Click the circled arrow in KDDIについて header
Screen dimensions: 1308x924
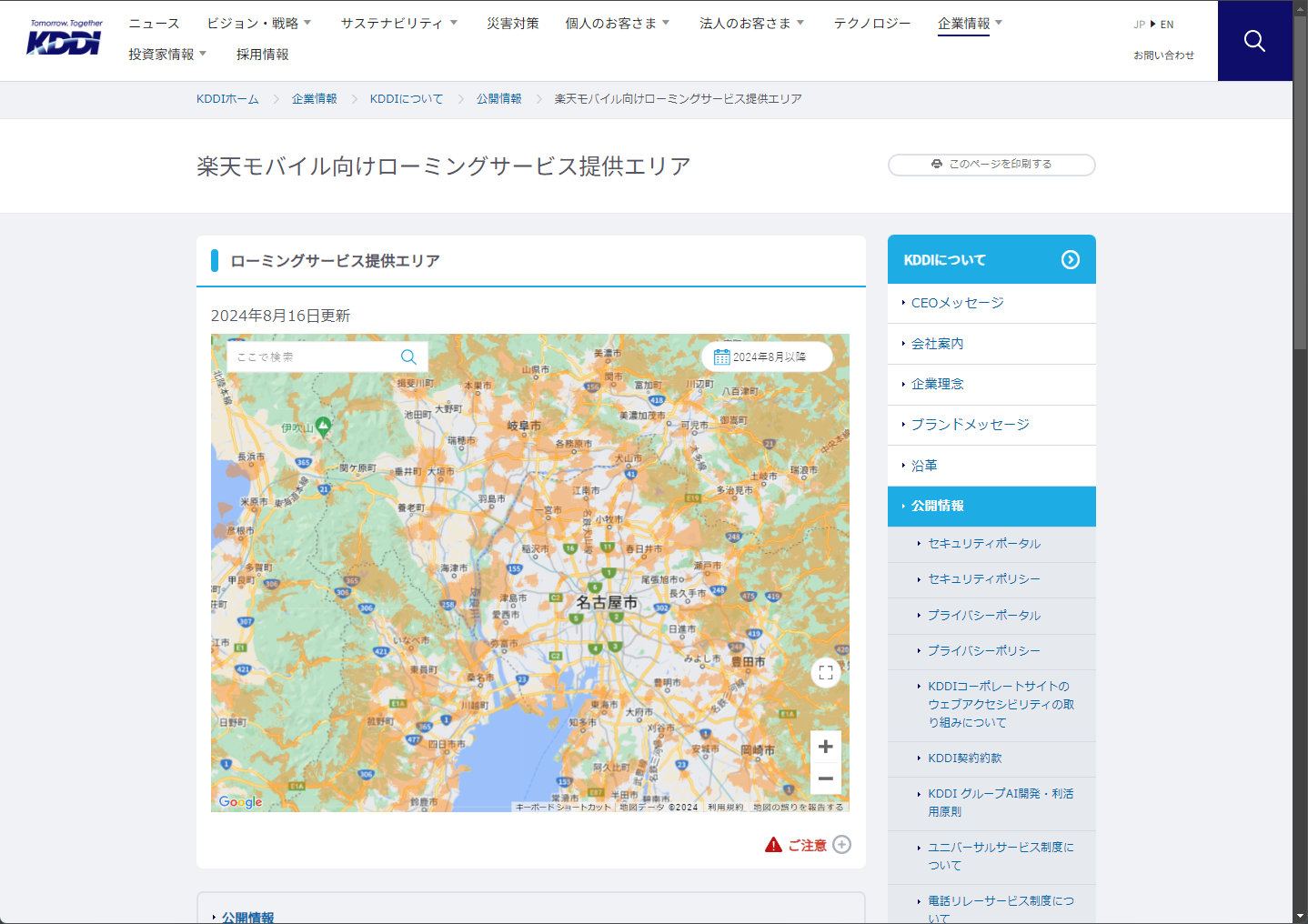1071,260
